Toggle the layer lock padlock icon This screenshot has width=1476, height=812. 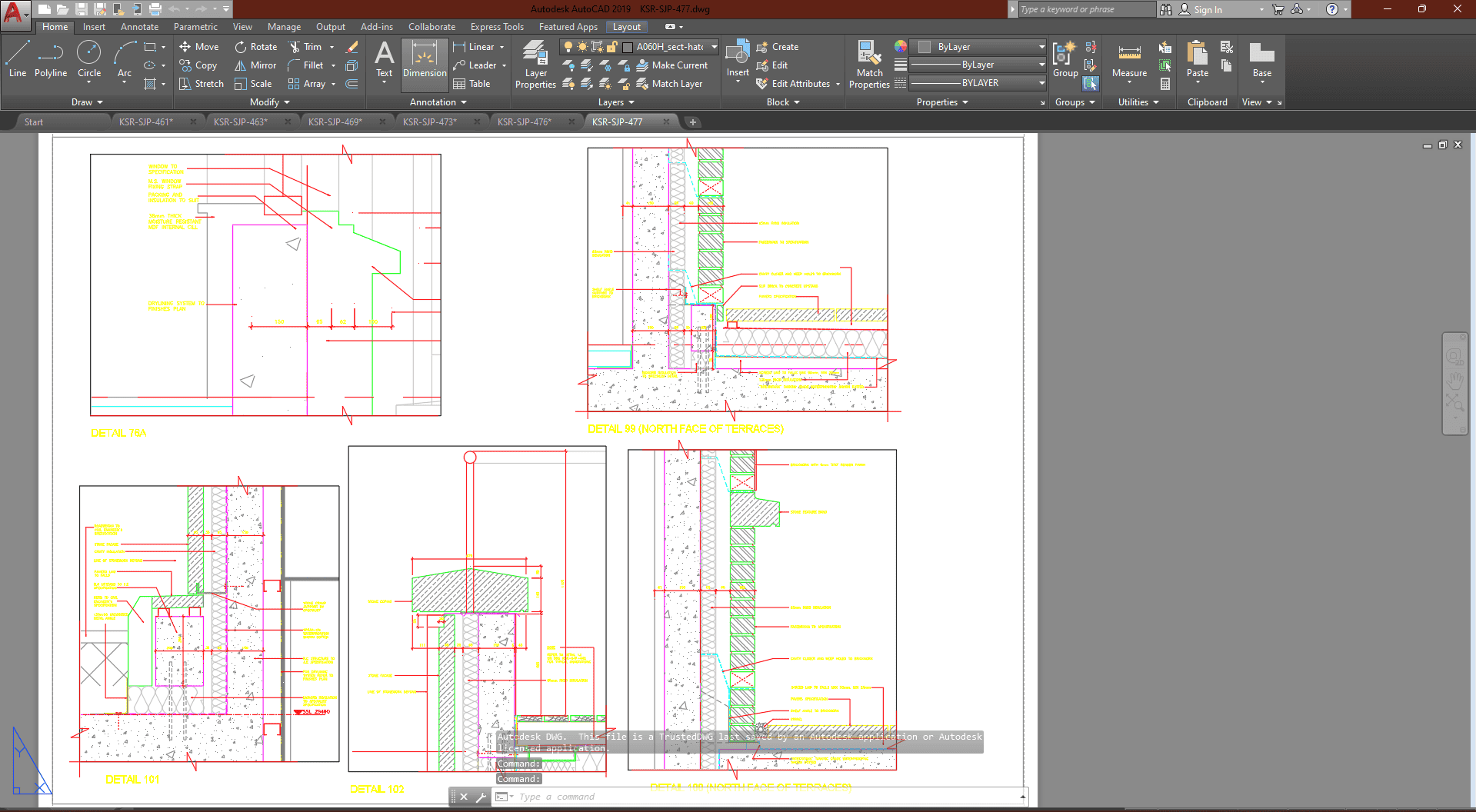[612, 47]
